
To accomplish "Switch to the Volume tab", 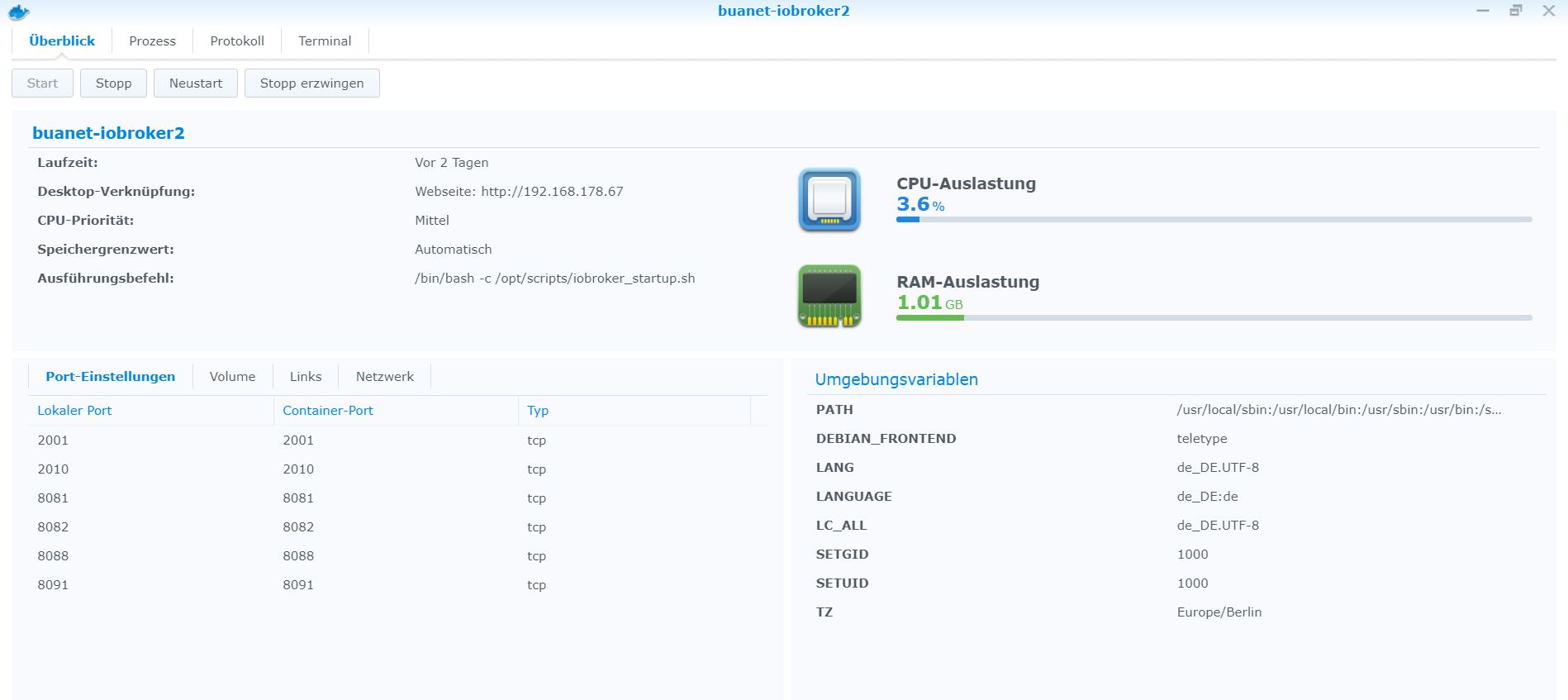I will tap(232, 376).
